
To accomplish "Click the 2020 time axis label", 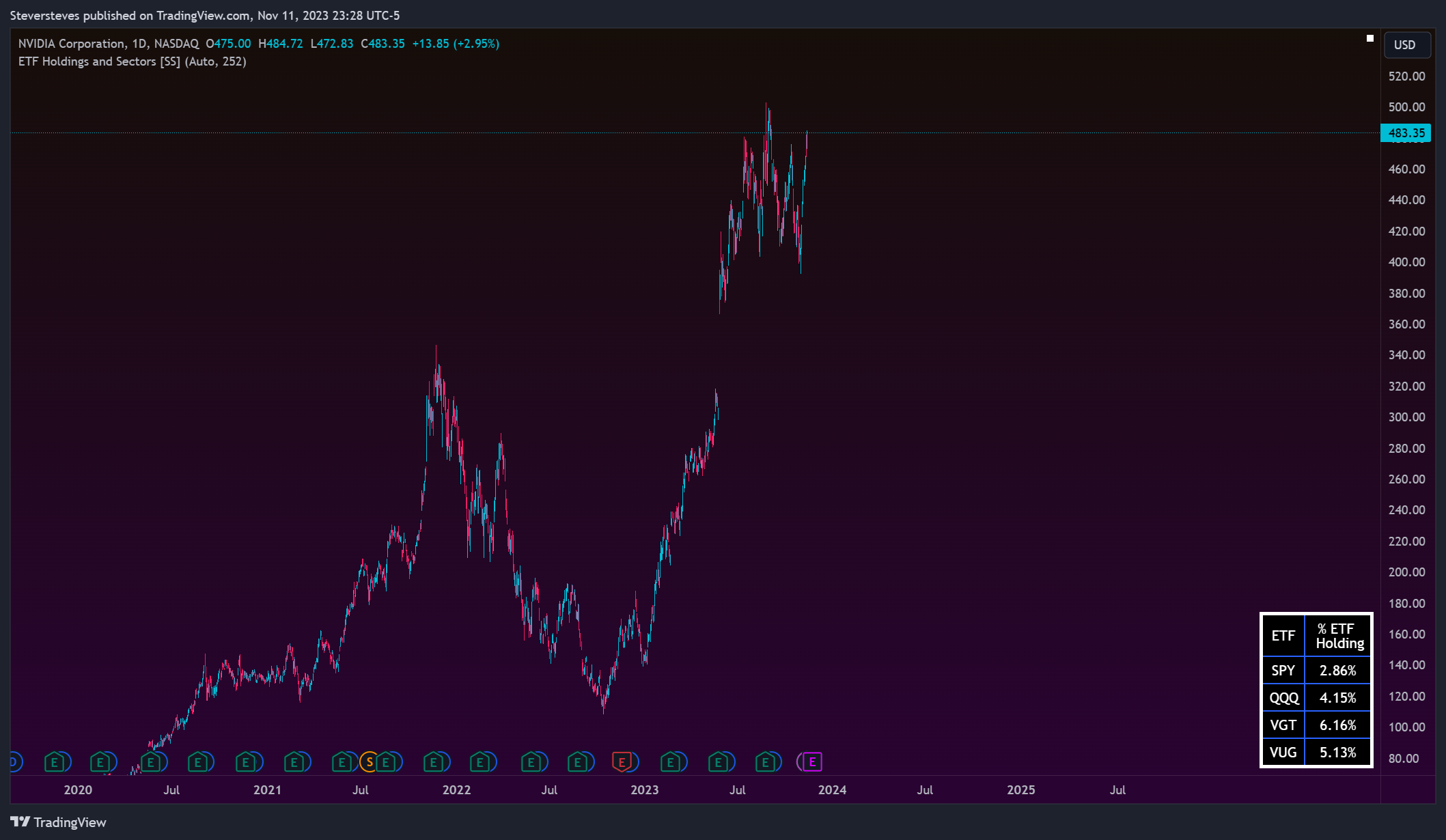I will (x=78, y=790).
